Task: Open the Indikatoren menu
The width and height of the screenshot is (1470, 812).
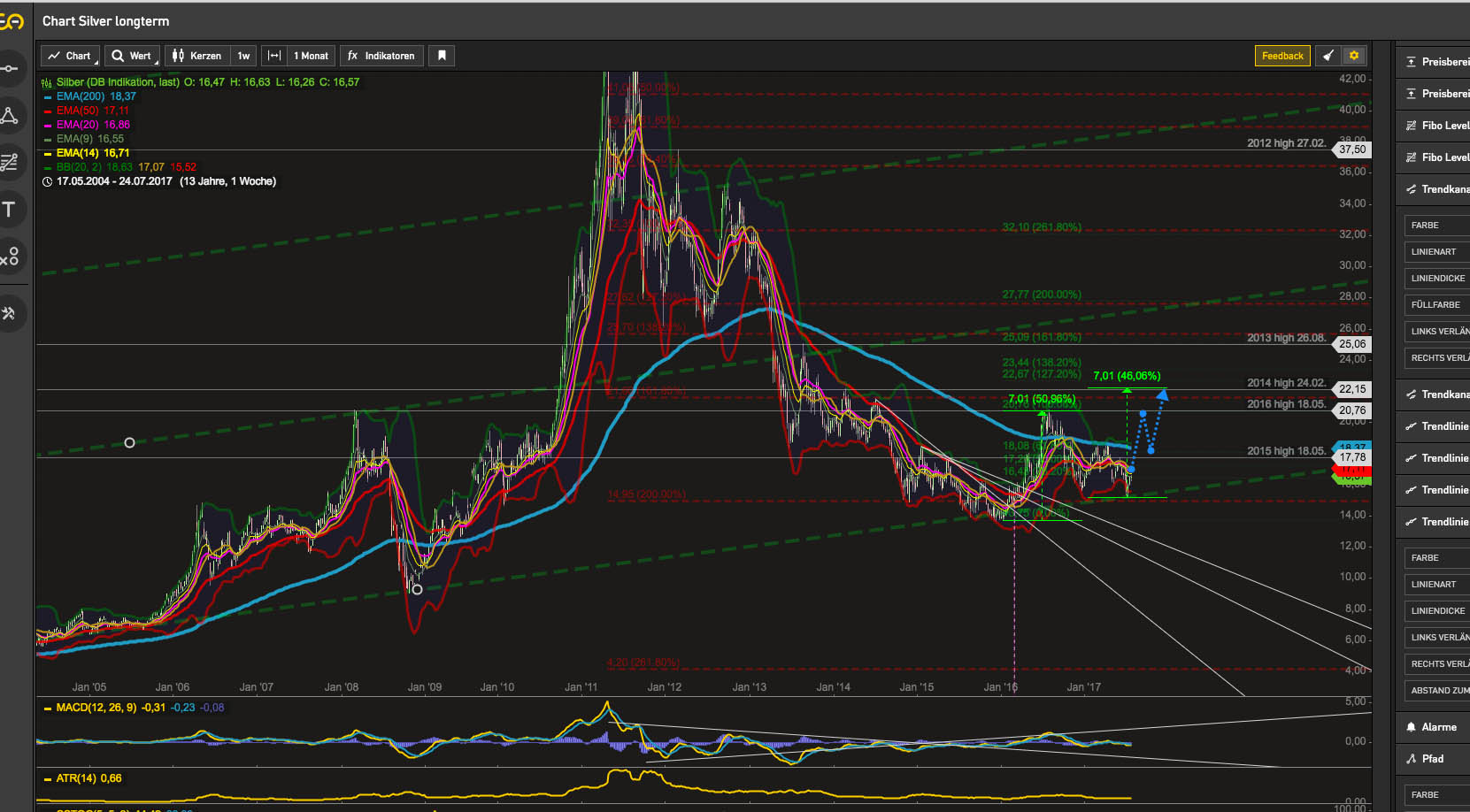Action: click(x=381, y=56)
